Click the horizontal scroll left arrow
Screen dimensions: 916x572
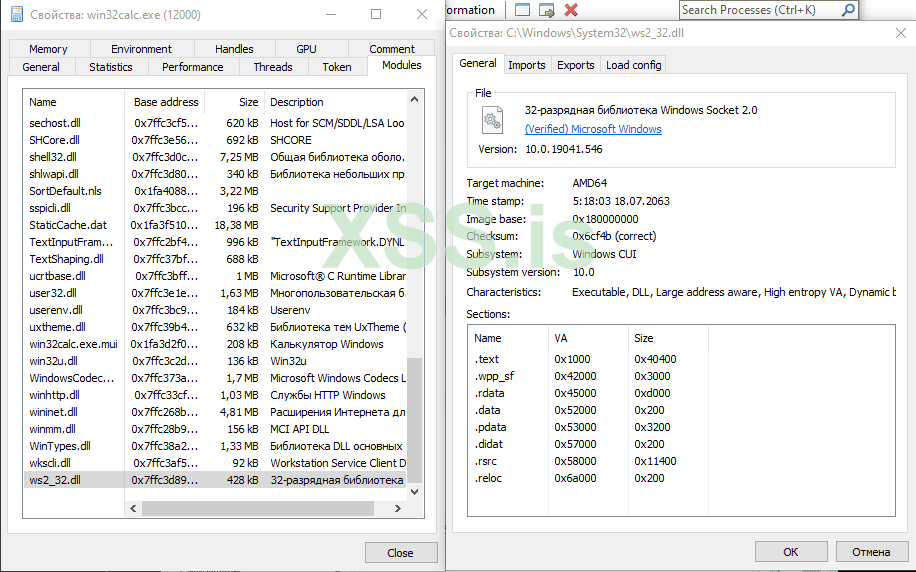coord(133,508)
